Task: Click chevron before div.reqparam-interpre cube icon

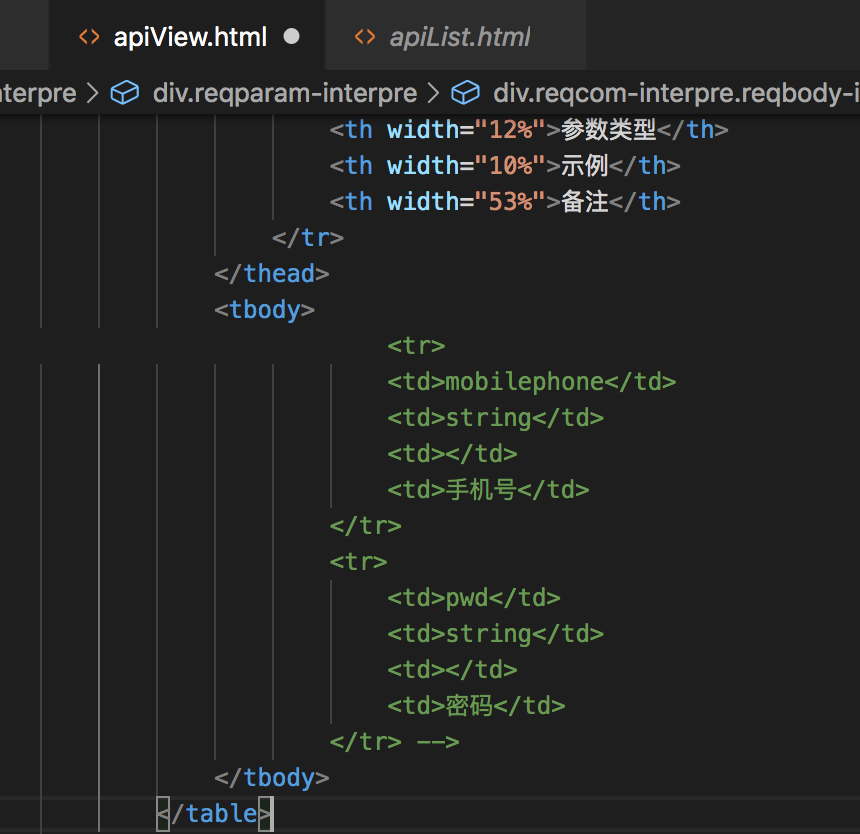Action: click(x=93, y=93)
